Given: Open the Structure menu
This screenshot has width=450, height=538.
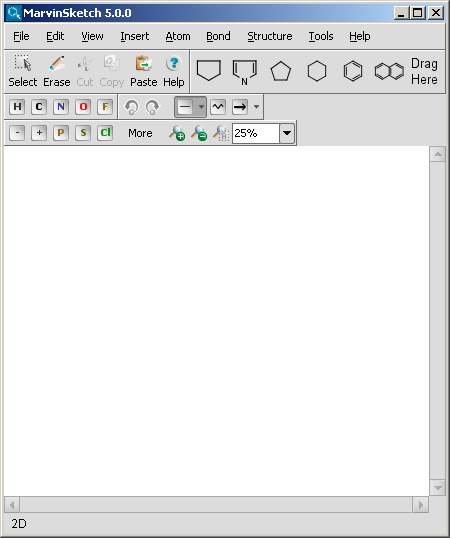Looking at the screenshot, I should click(270, 36).
